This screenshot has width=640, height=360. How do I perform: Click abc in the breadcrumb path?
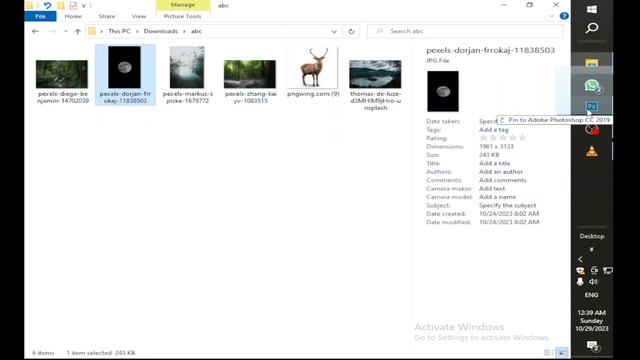click(196, 31)
